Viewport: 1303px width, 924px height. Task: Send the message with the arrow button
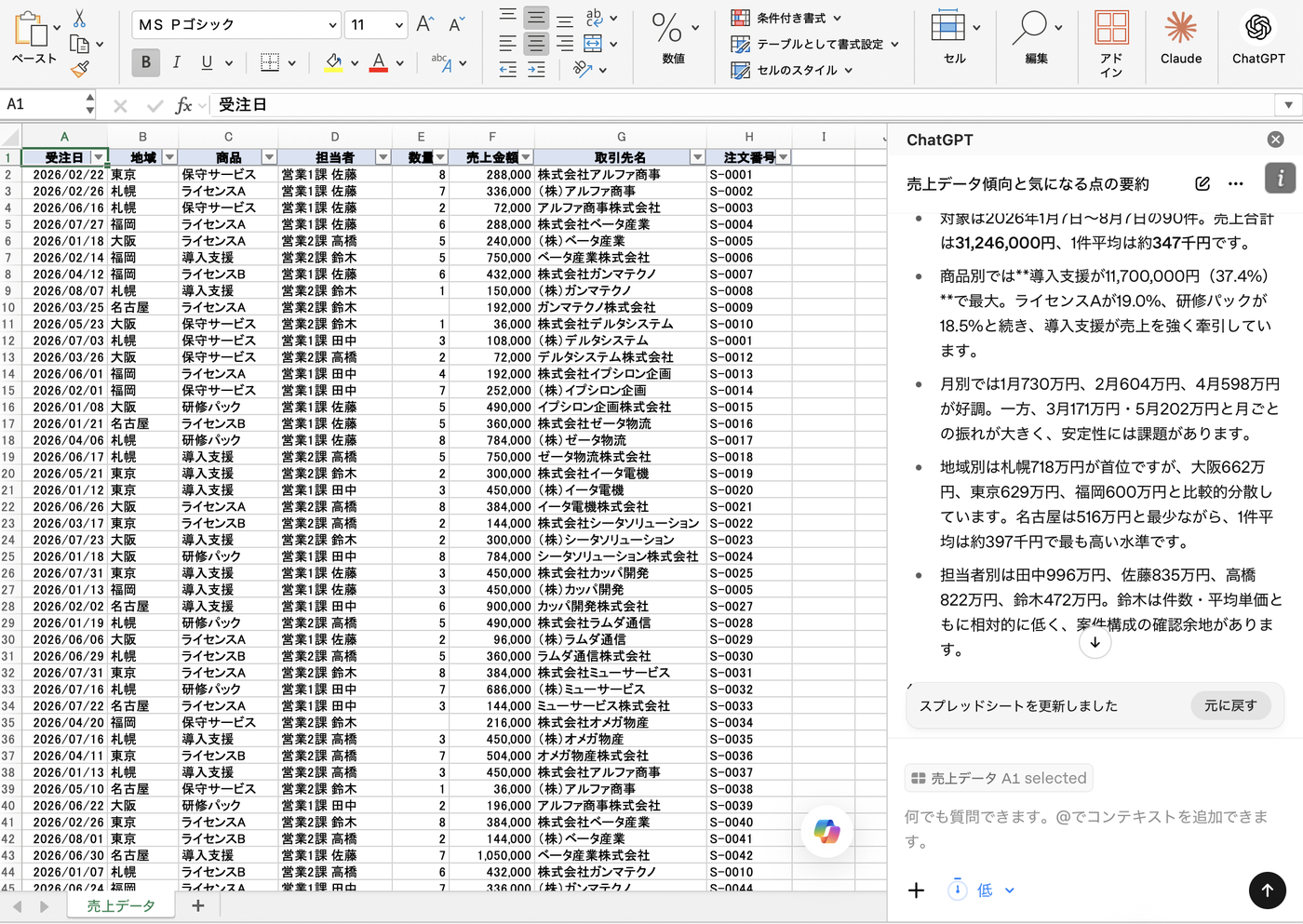click(1267, 891)
